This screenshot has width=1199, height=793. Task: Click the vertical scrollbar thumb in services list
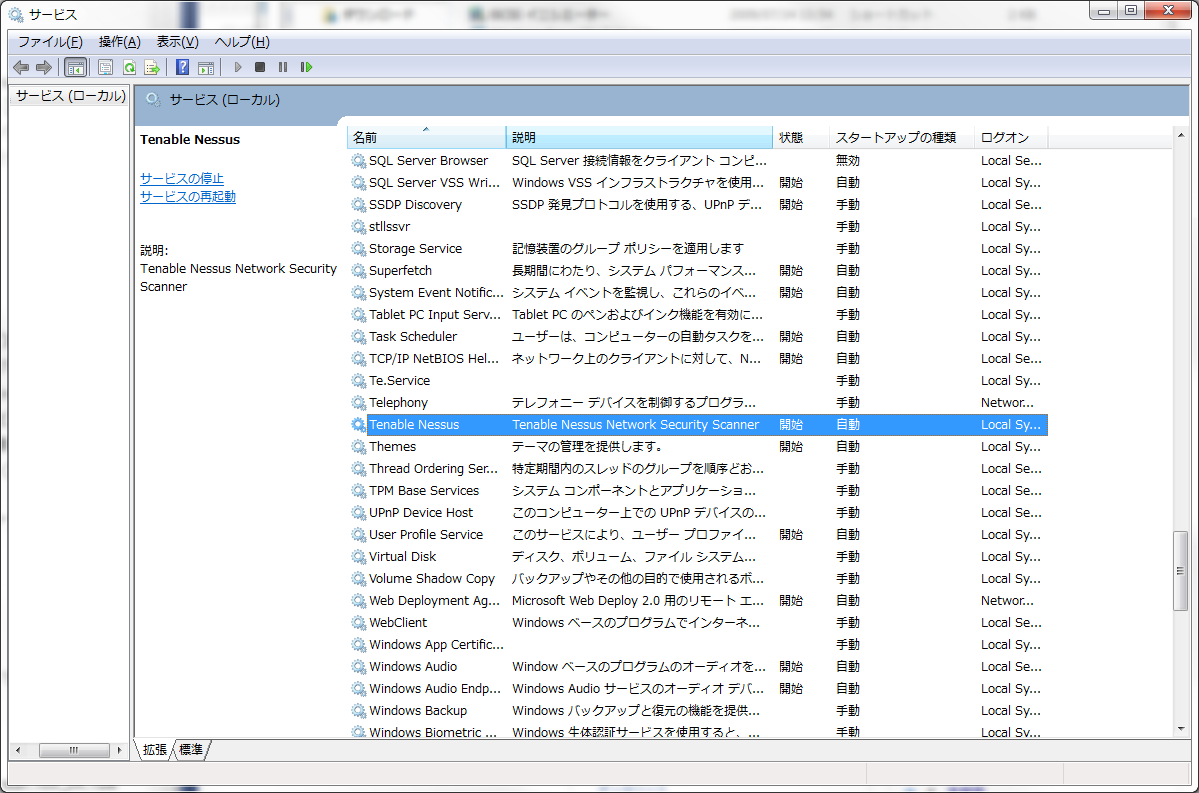point(1181,570)
